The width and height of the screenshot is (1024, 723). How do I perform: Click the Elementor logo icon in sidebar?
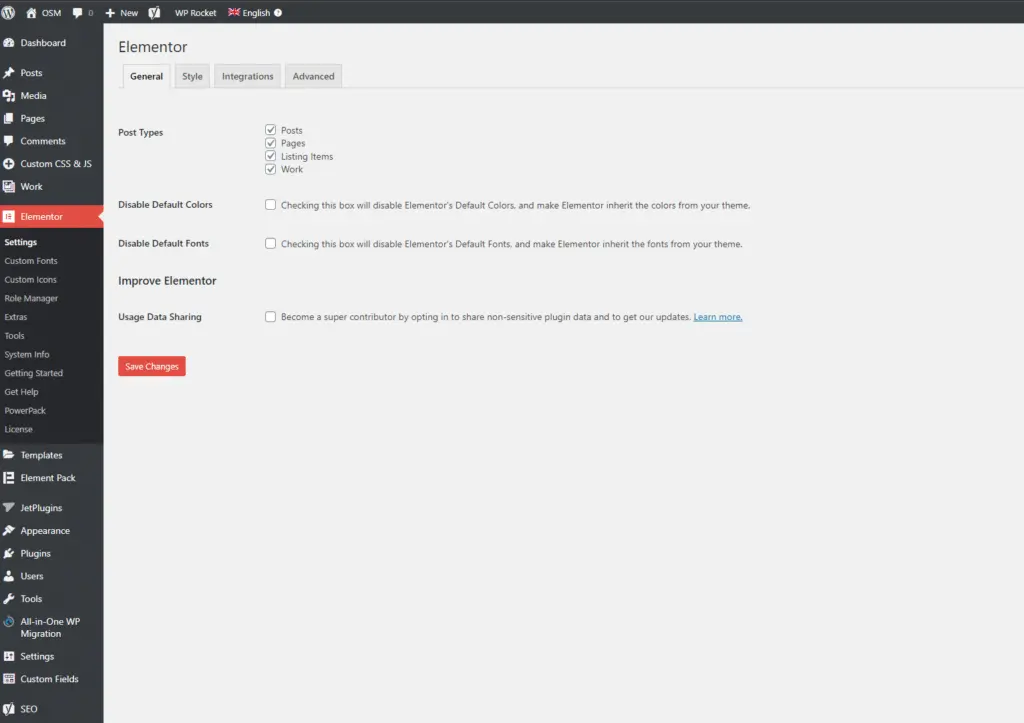tap(8, 216)
